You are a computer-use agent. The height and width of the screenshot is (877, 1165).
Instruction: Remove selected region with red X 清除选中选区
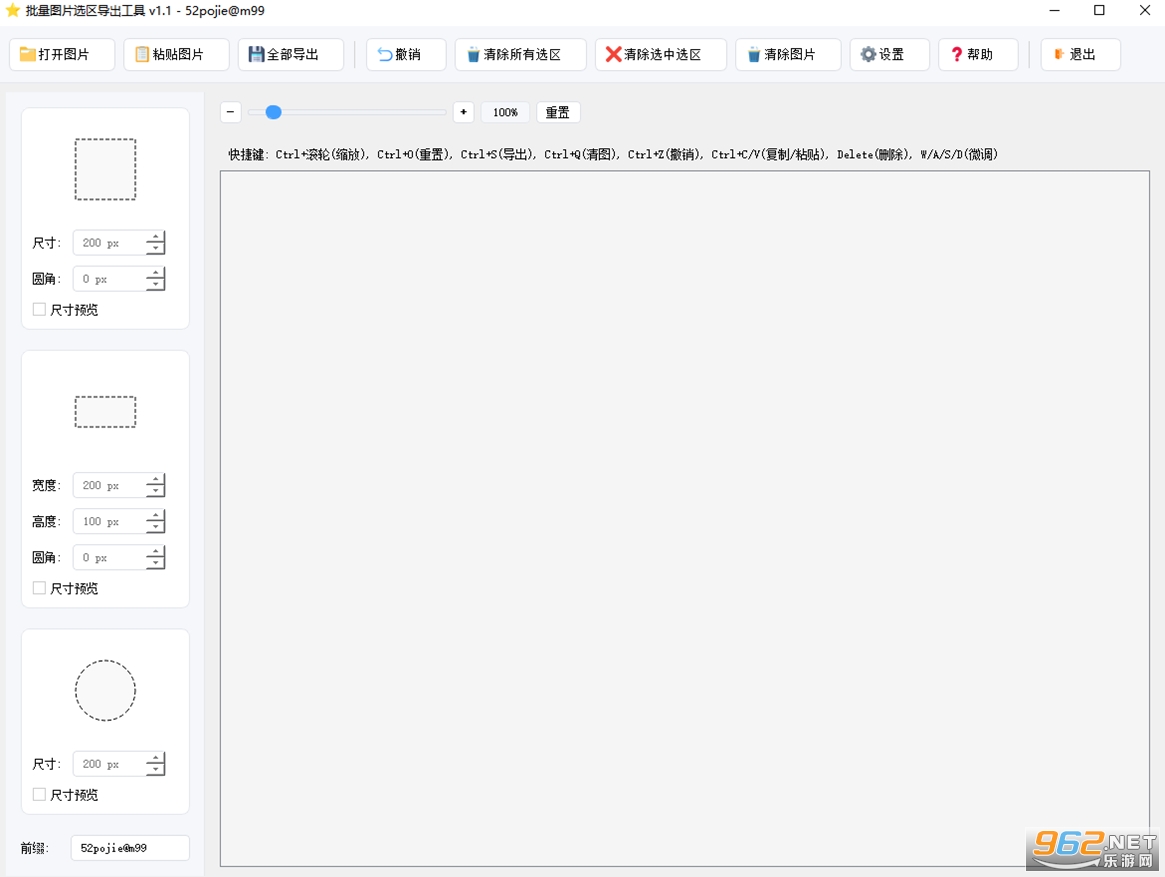[661, 54]
